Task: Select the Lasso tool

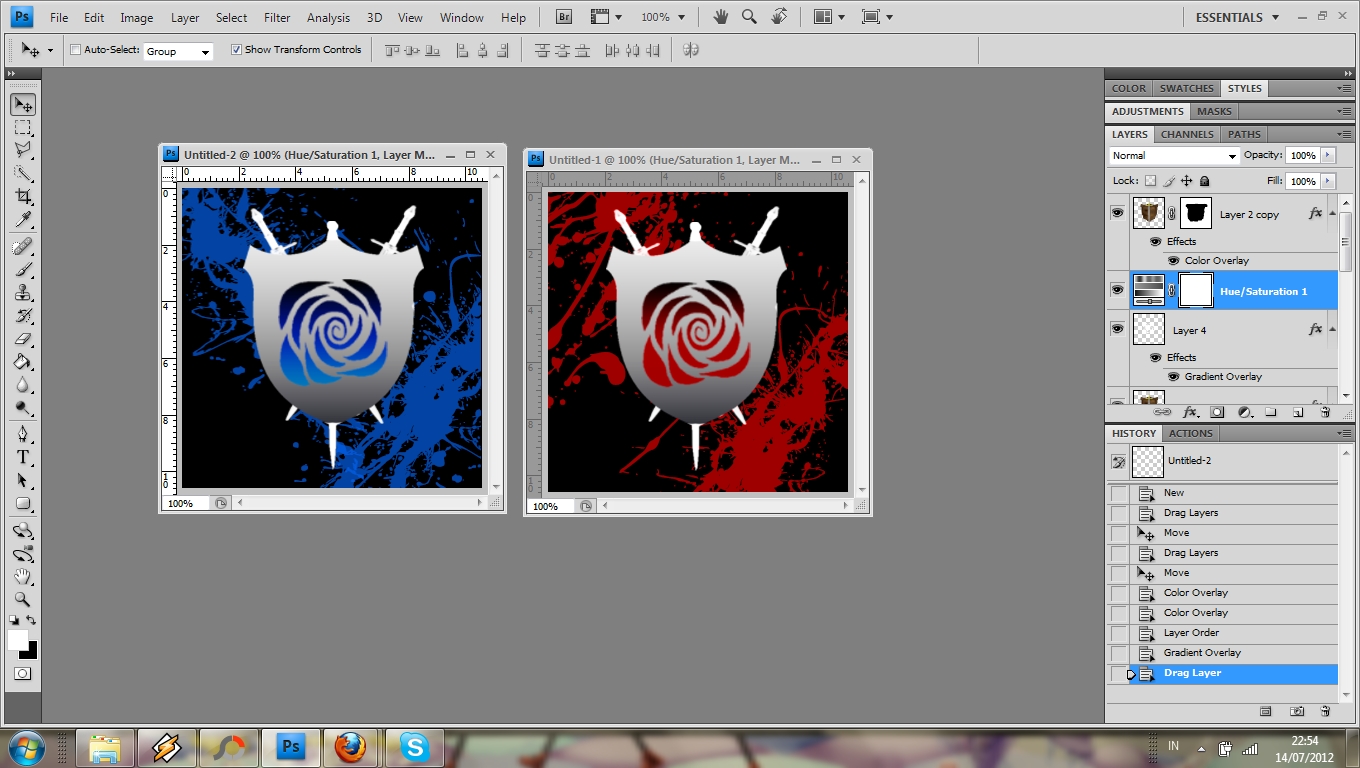Action: pyautogui.click(x=23, y=150)
